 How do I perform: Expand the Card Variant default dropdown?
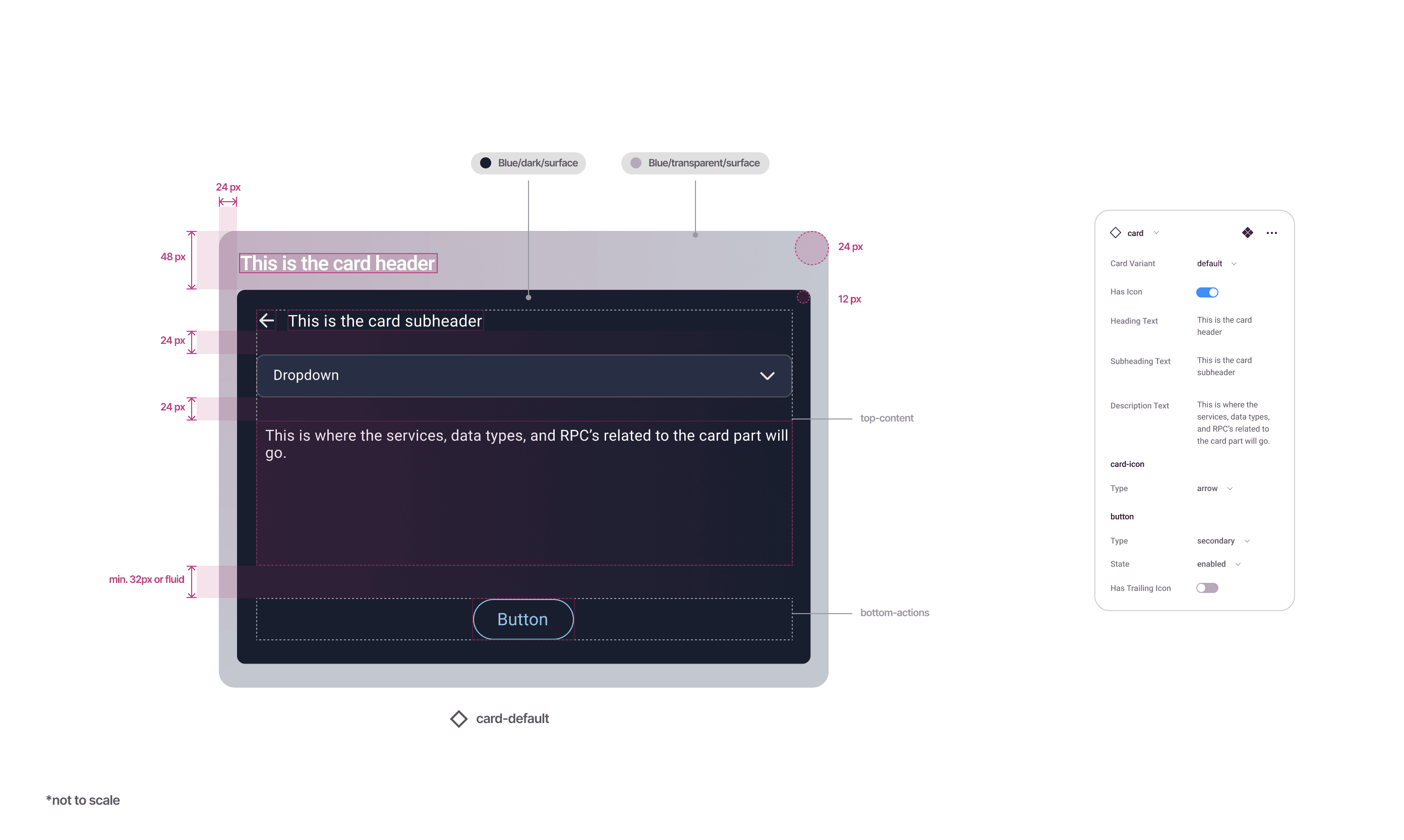(x=1216, y=264)
